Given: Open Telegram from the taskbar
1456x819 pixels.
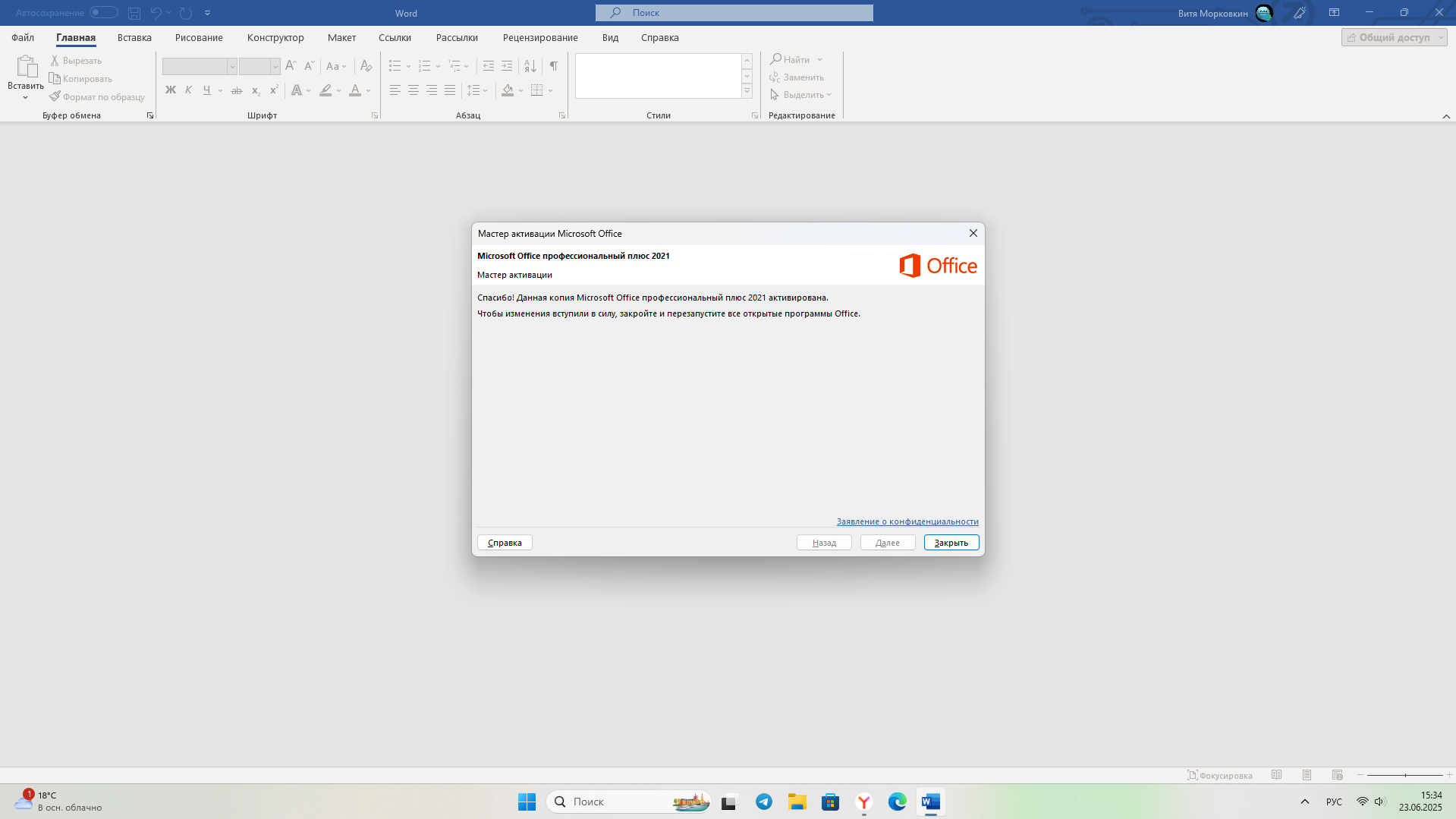Looking at the screenshot, I should pyautogui.click(x=764, y=802).
